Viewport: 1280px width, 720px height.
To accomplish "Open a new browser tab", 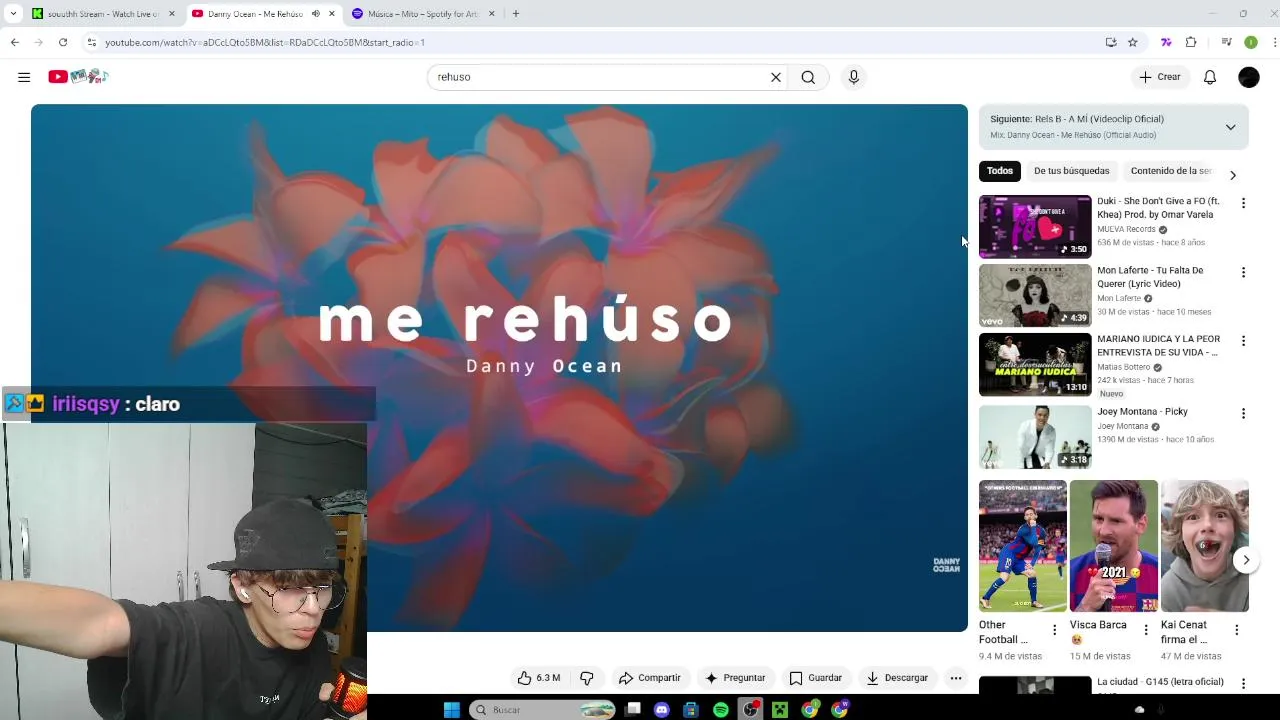I will [x=516, y=14].
